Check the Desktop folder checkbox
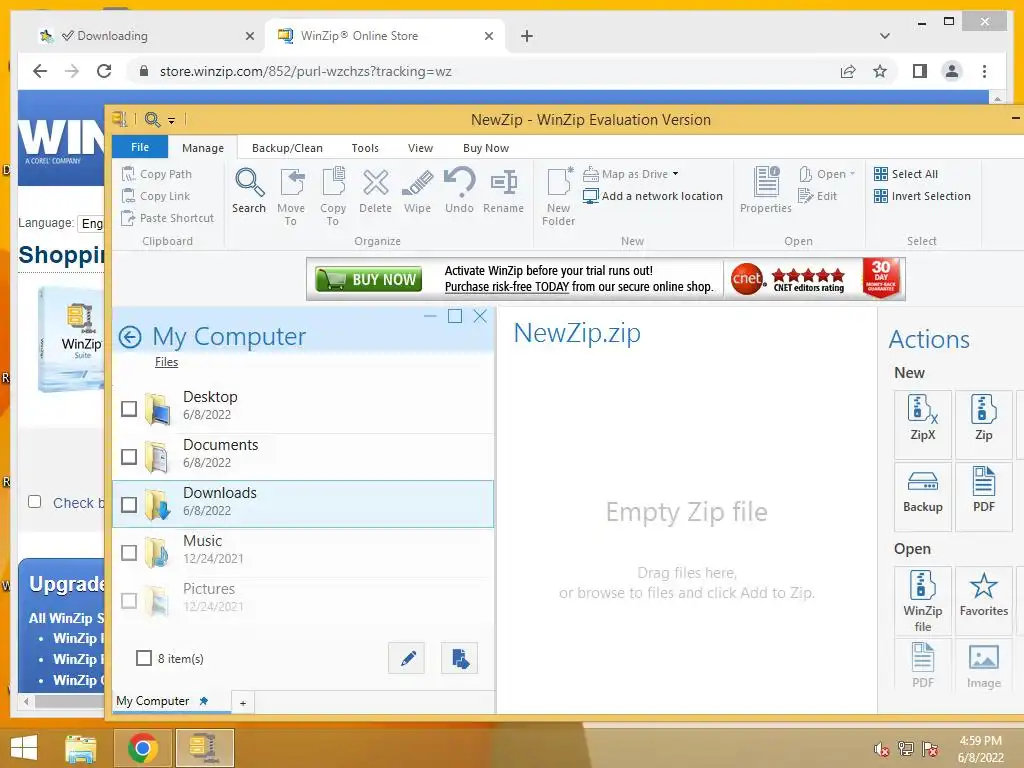 click(129, 409)
